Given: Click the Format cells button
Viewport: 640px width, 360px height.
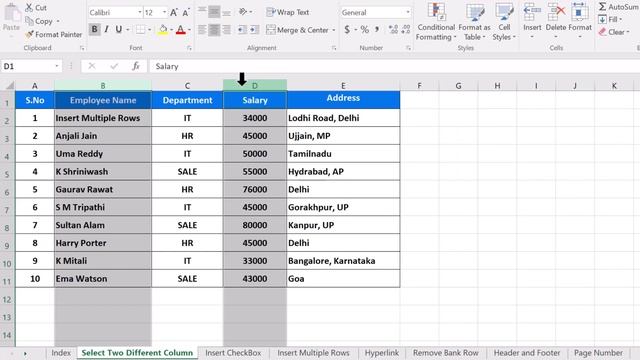Looking at the screenshot, I should (x=580, y=20).
